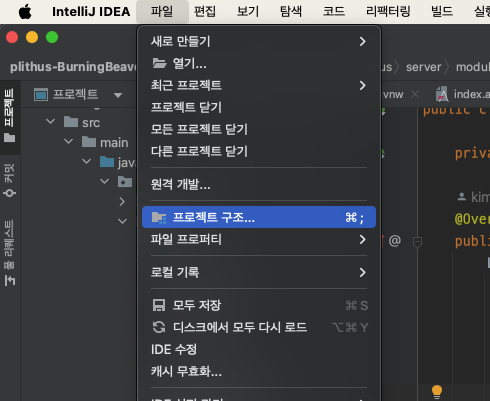
Task: Open the 리팩터링 menu
Action: [388, 11]
